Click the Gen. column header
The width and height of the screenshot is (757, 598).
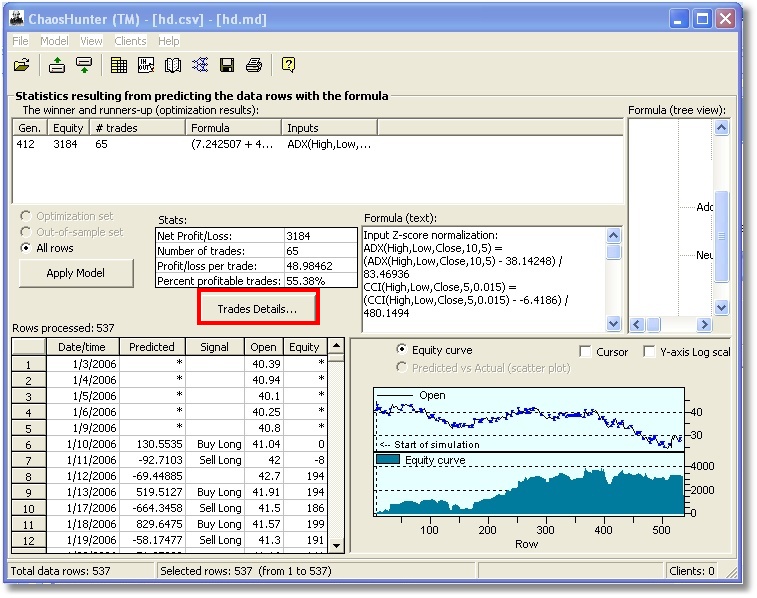[x=29, y=128]
